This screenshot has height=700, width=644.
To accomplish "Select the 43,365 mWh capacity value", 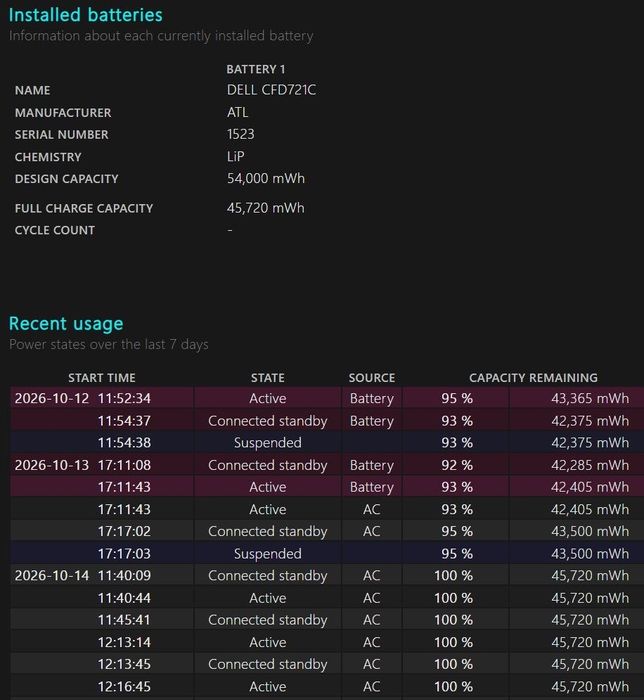I will coord(590,398).
